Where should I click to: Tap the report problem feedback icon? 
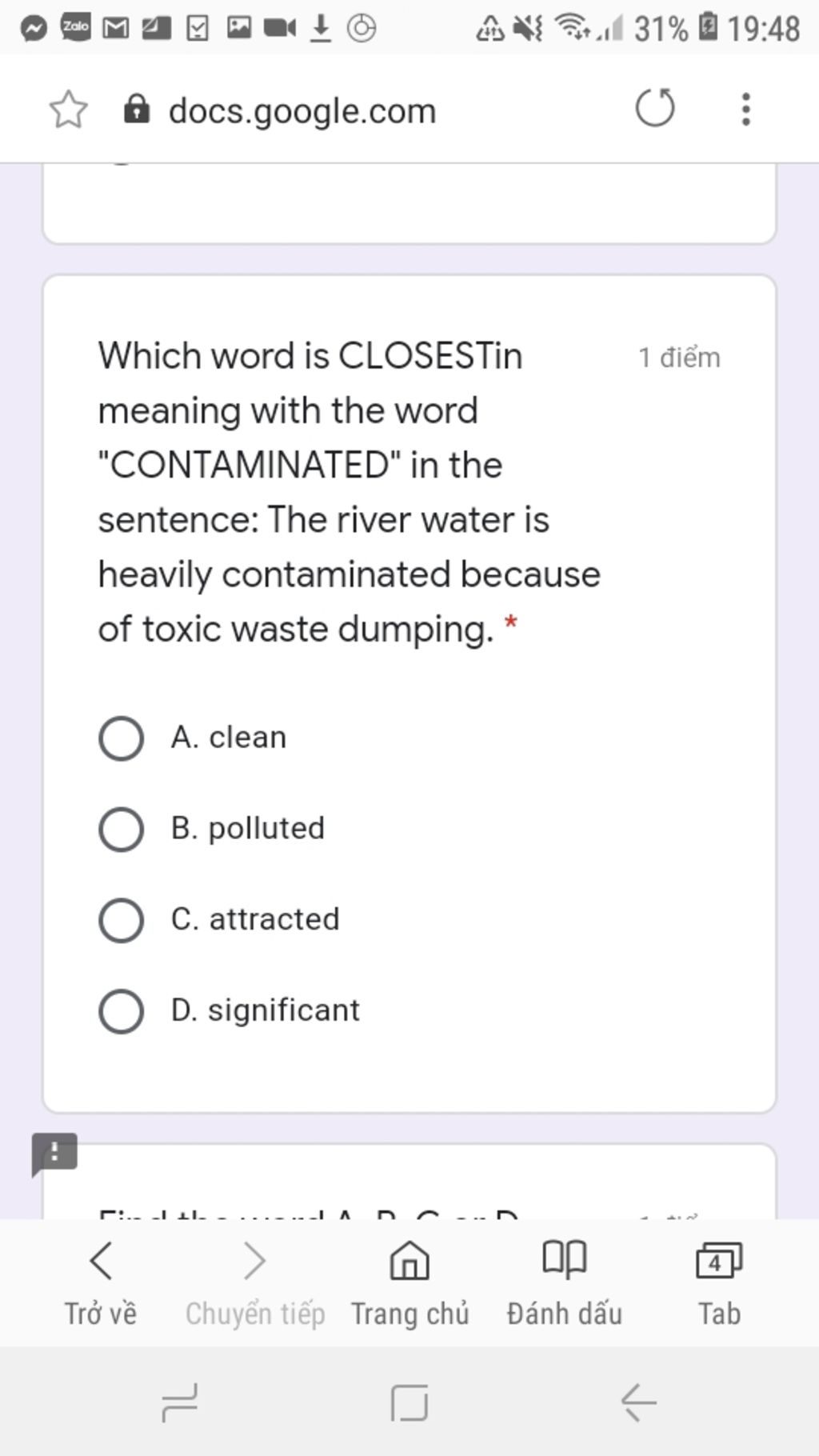[x=54, y=1154]
